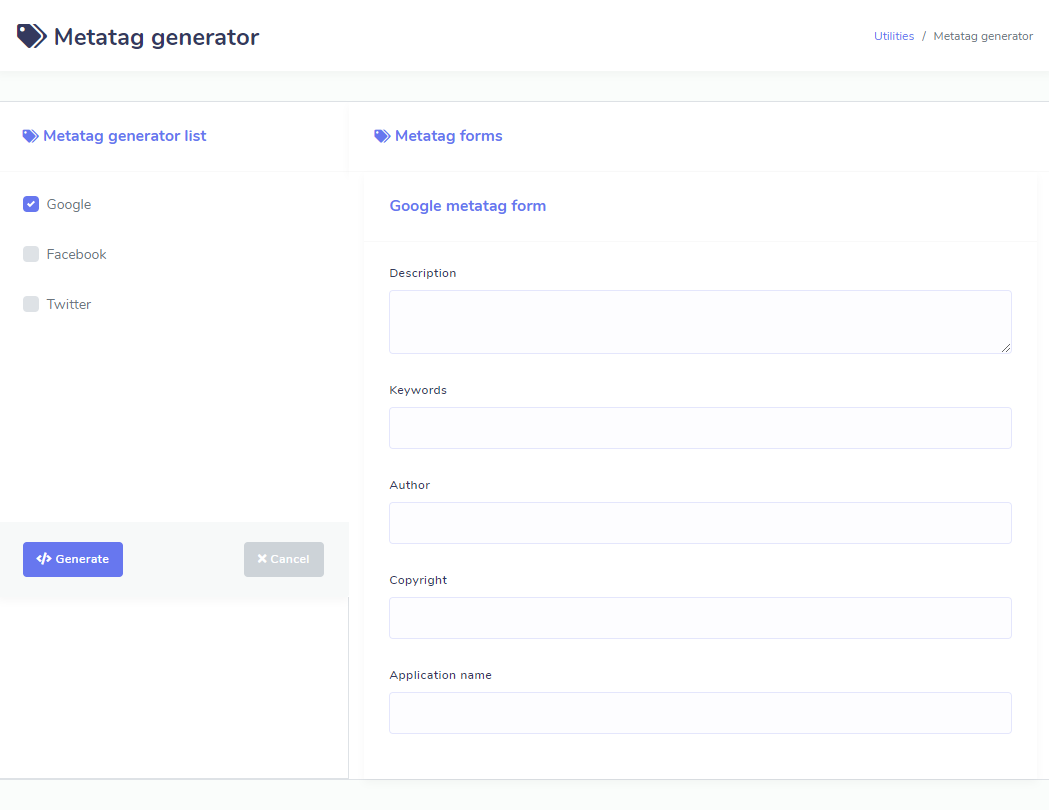The width and height of the screenshot is (1049, 810).
Task: Enable the Facebook metatag checkbox
Action: (x=31, y=254)
